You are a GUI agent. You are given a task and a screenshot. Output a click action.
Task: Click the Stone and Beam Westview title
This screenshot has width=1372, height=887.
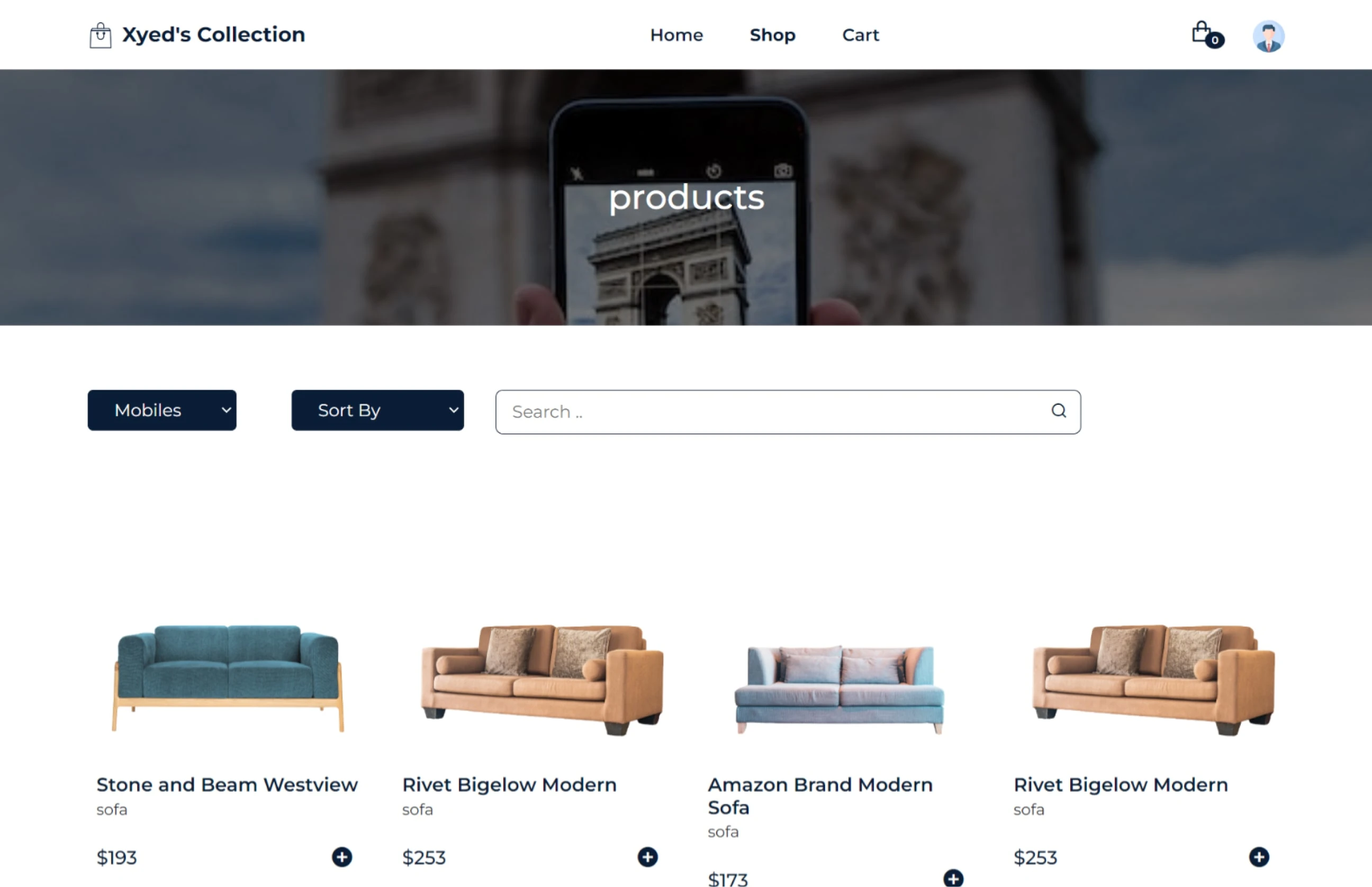(x=227, y=785)
